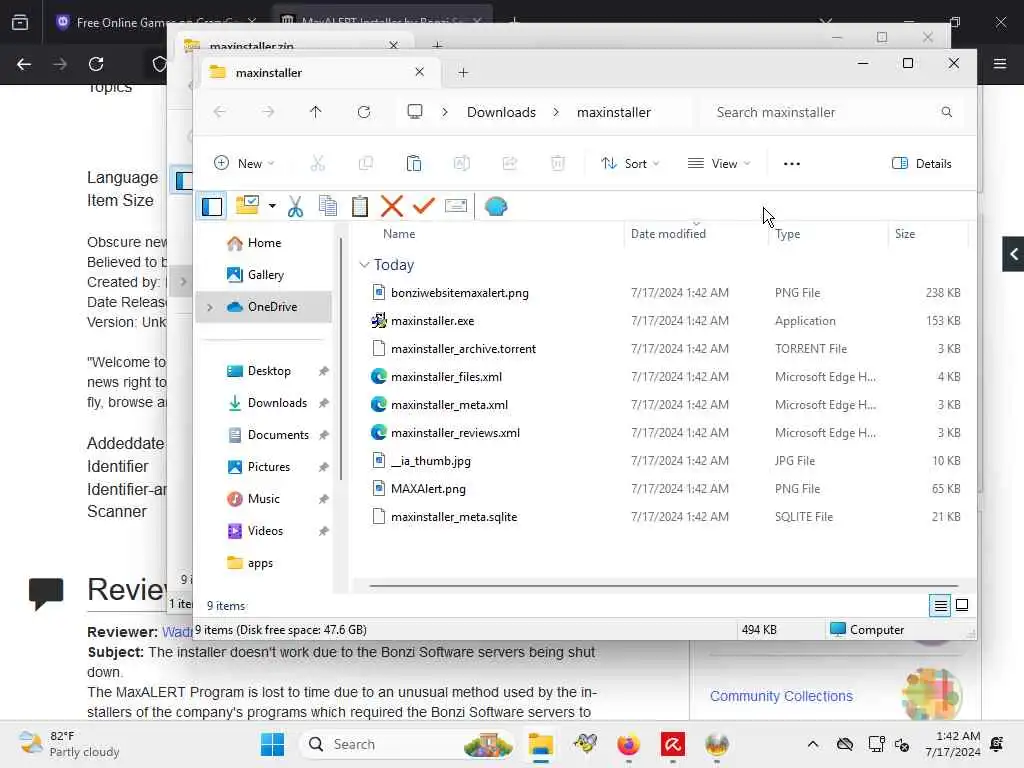Toggle the Details pane button

pos(921,163)
